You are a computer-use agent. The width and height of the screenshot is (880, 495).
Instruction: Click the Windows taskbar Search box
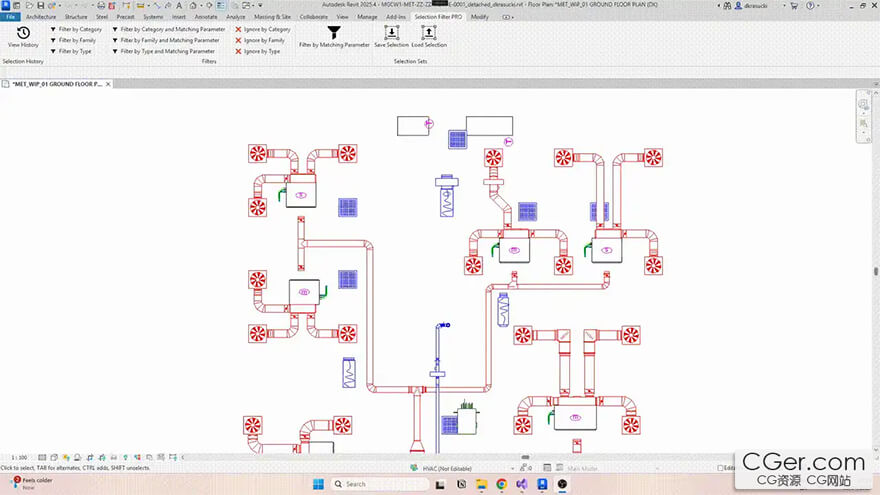click(x=379, y=484)
